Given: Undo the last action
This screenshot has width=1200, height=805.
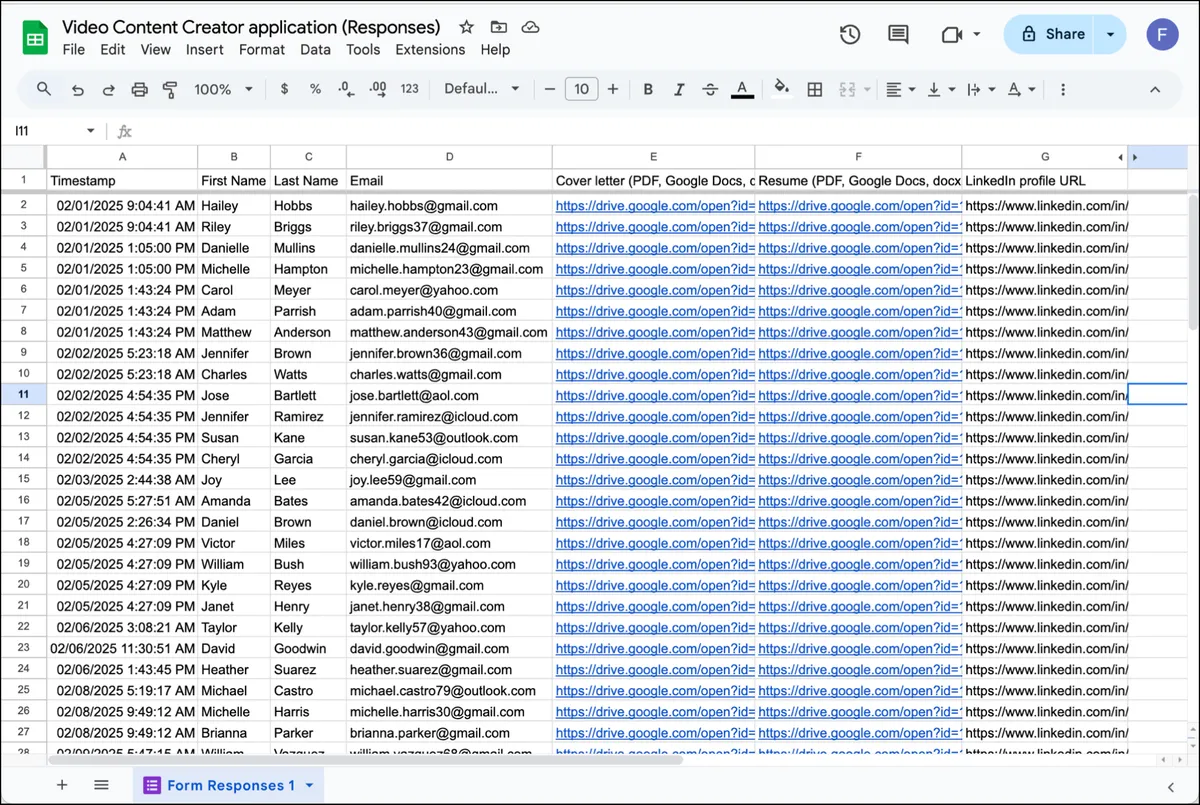Looking at the screenshot, I should click(x=77, y=89).
